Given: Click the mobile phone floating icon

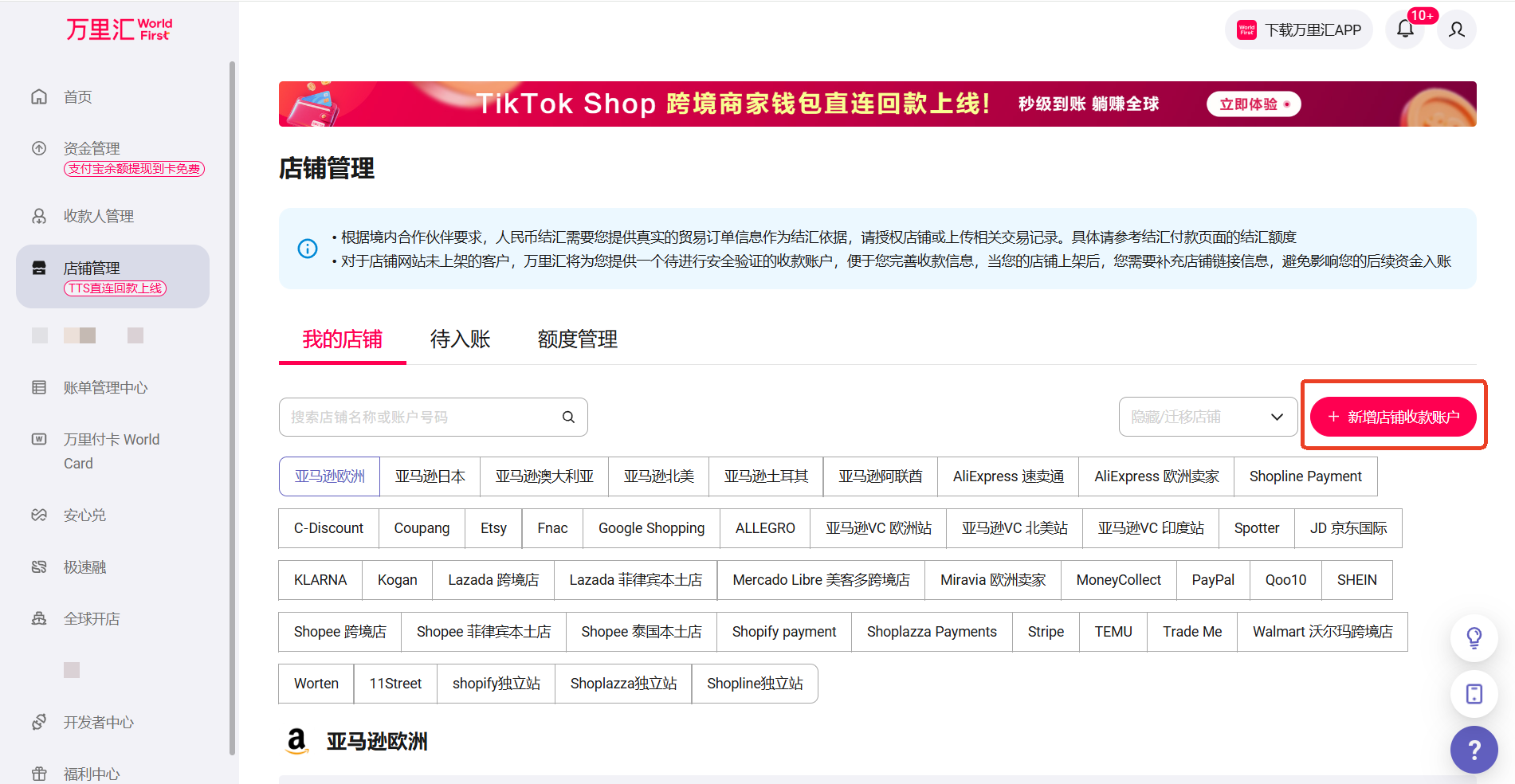Looking at the screenshot, I should point(1474,694).
